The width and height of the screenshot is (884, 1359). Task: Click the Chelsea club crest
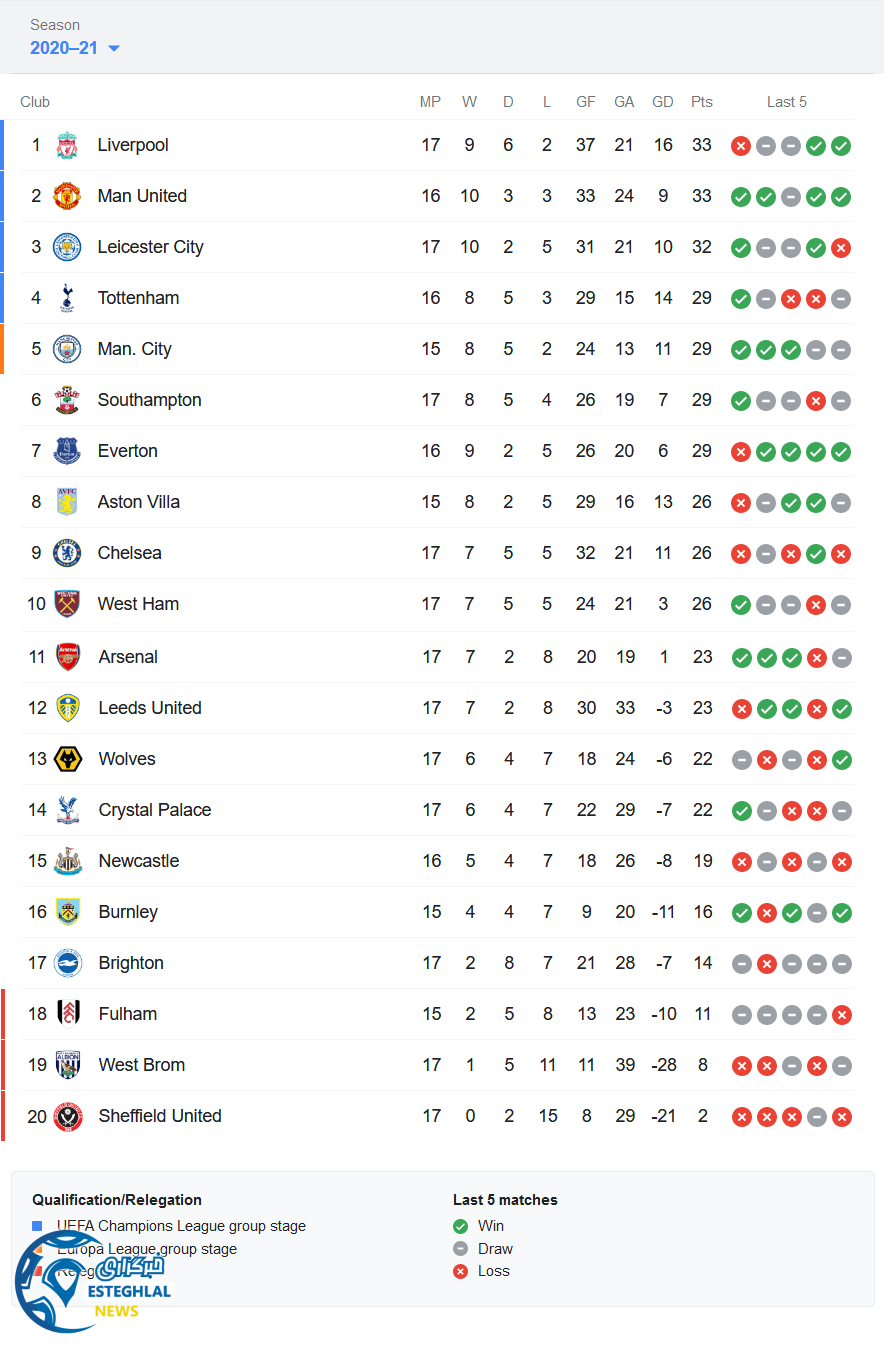click(67, 553)
